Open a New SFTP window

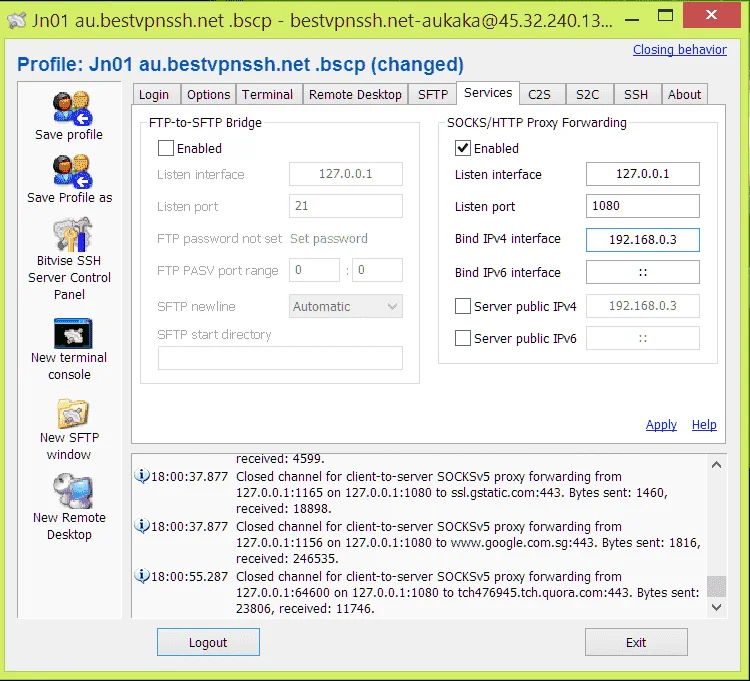pos(73,413)
